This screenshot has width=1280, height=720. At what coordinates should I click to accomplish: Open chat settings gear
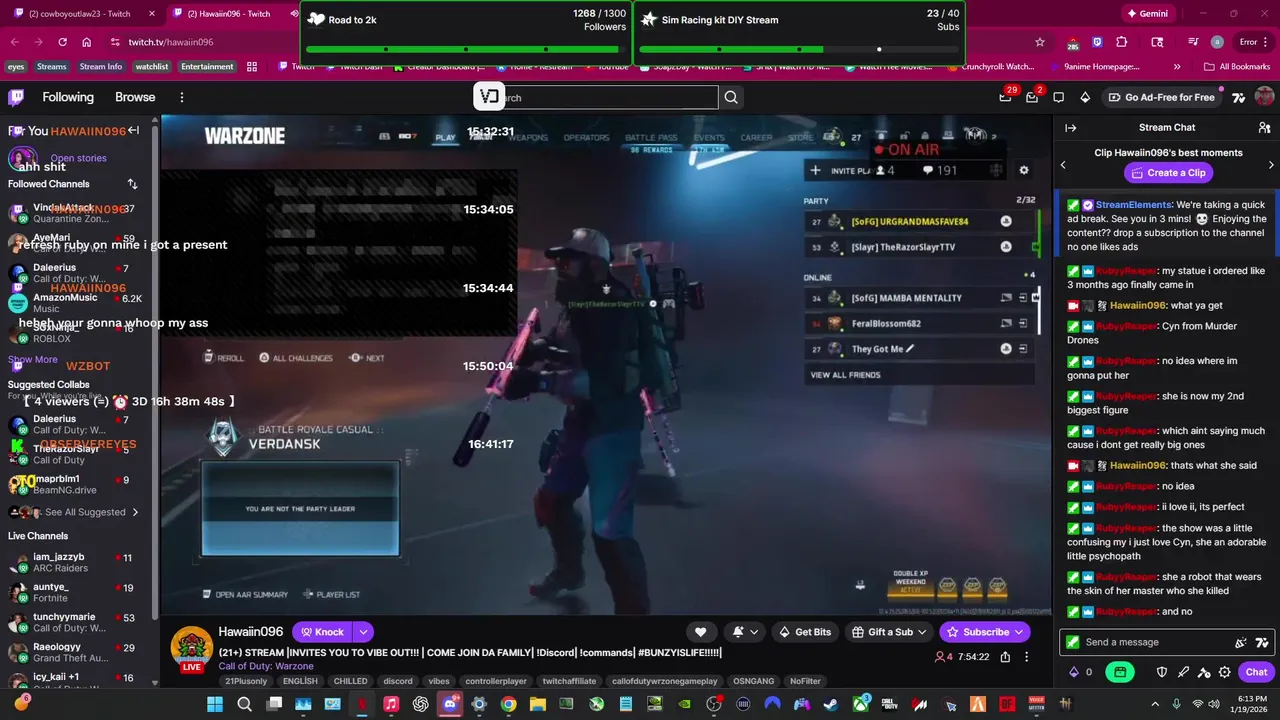click(1225, 672)
